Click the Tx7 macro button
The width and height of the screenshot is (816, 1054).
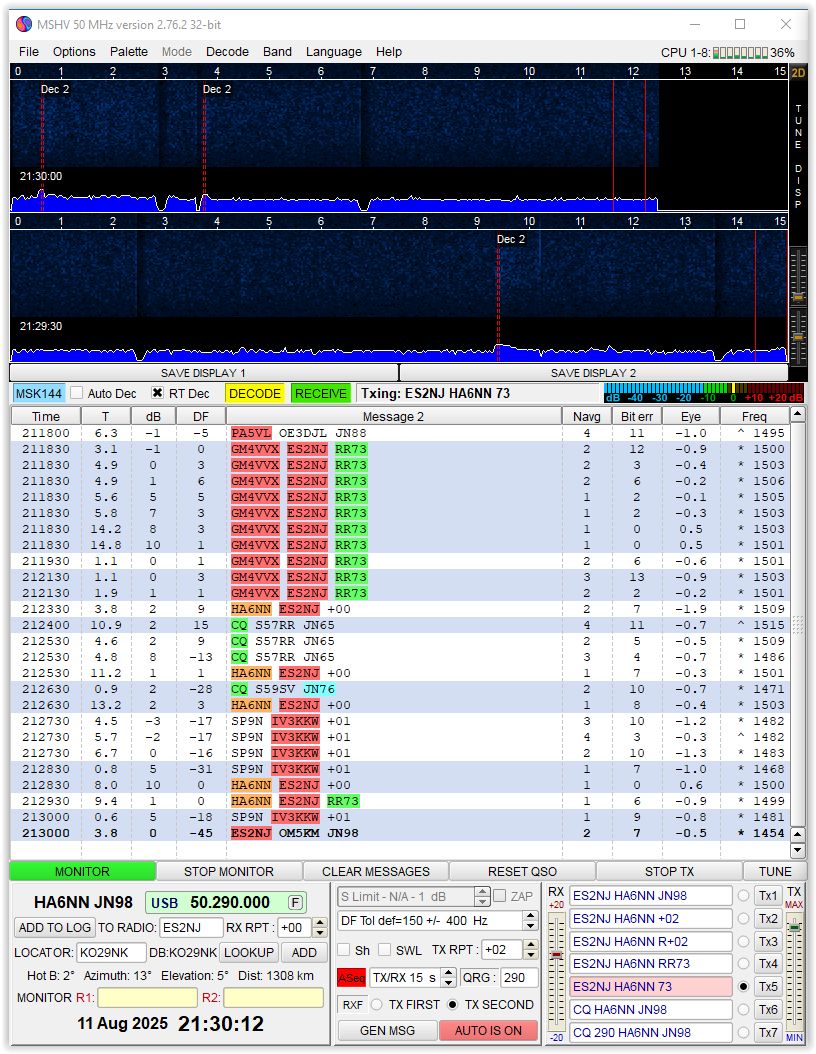[768, 1033]
